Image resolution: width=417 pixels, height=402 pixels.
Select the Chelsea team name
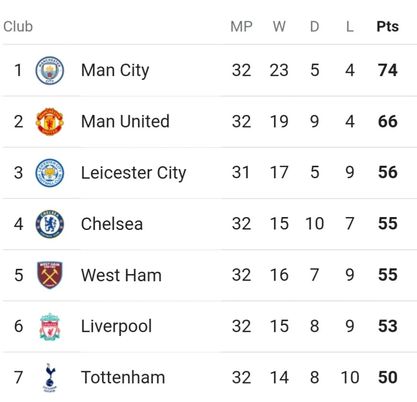coord(112,224)
